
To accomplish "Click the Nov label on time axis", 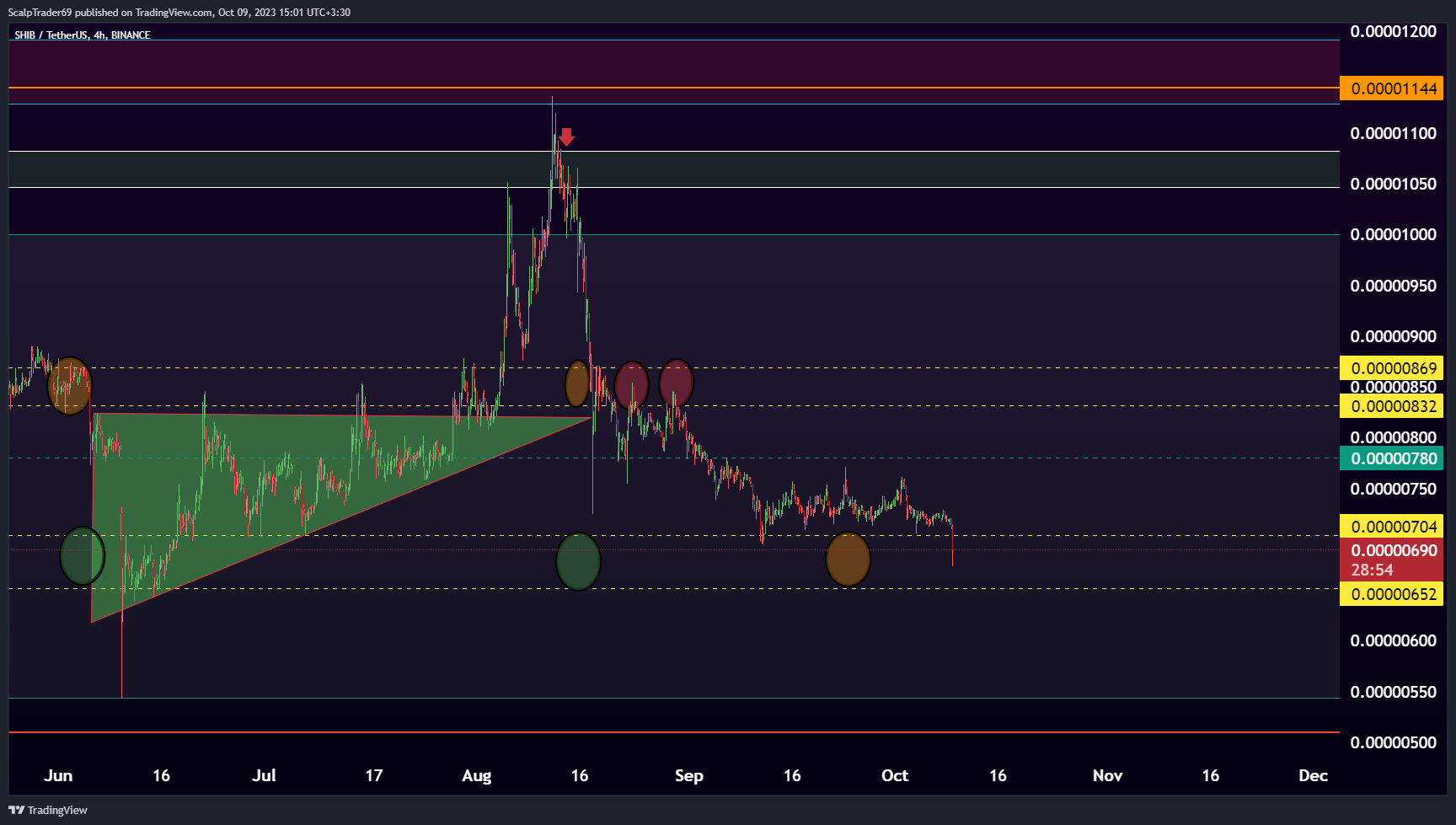I will click(x=1107, y=775).
